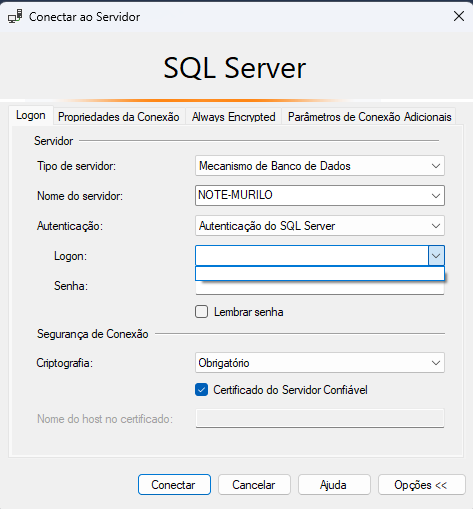Click inside the Logon text field
473x509 pixels.
(312, 256)
